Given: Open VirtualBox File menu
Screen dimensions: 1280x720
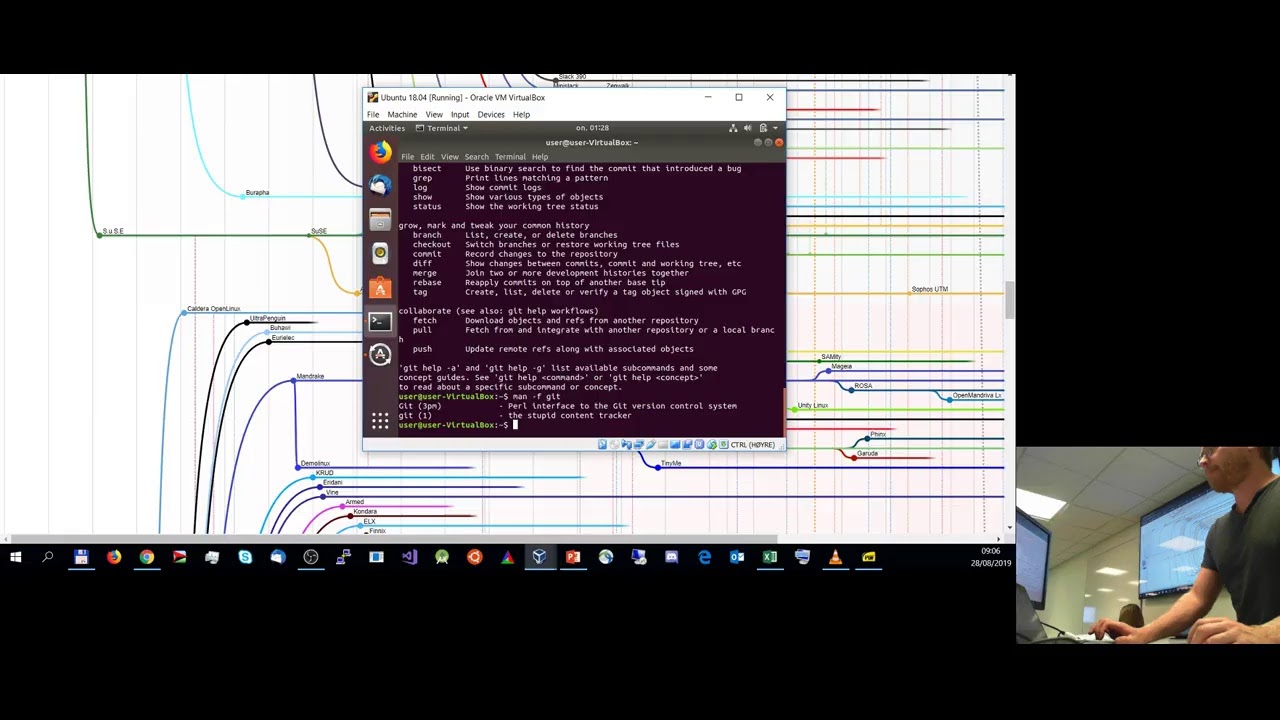Looking at the screenshot, I should [x=373, y=114].
